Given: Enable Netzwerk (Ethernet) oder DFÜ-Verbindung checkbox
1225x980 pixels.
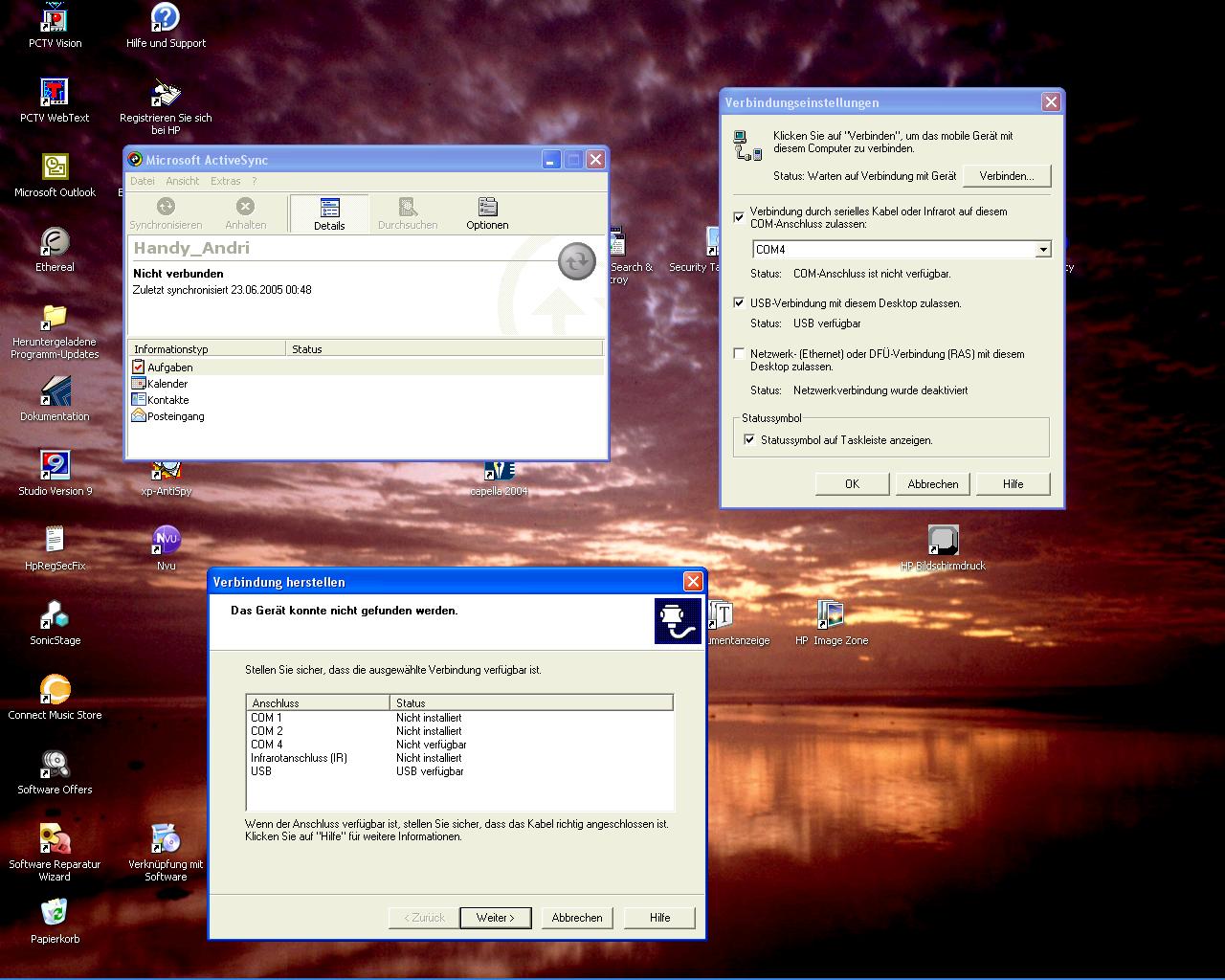Looking at the screenshot, I should (739, 353).
